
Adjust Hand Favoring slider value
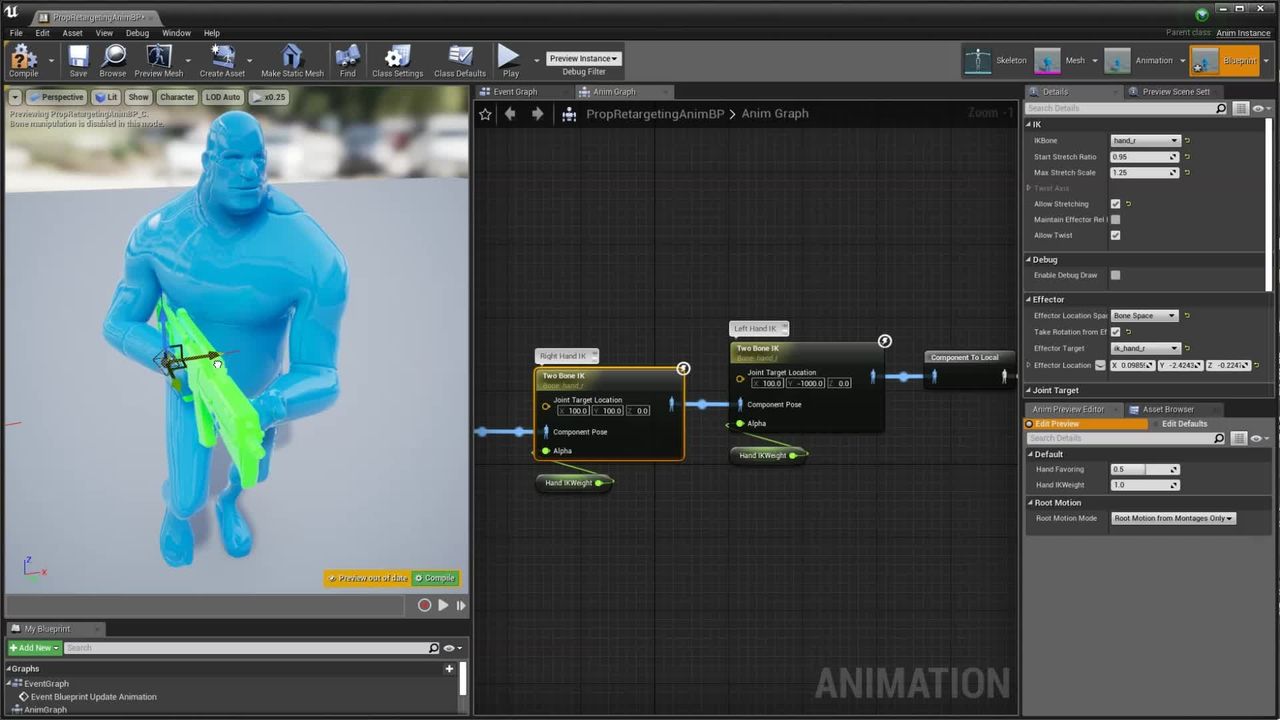coord(1145,470)
